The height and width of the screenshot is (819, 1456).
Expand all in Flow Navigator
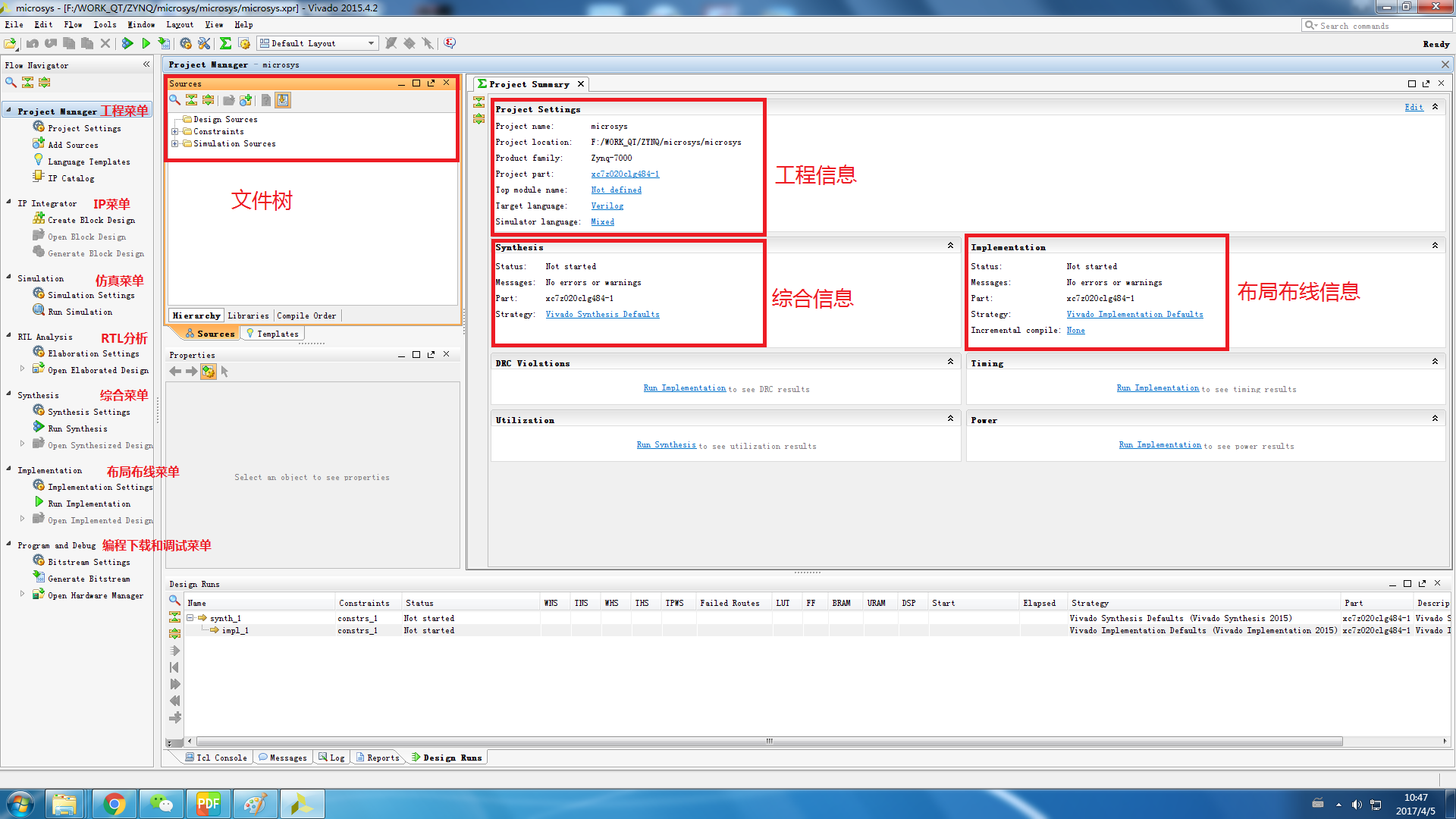(44, 82)
